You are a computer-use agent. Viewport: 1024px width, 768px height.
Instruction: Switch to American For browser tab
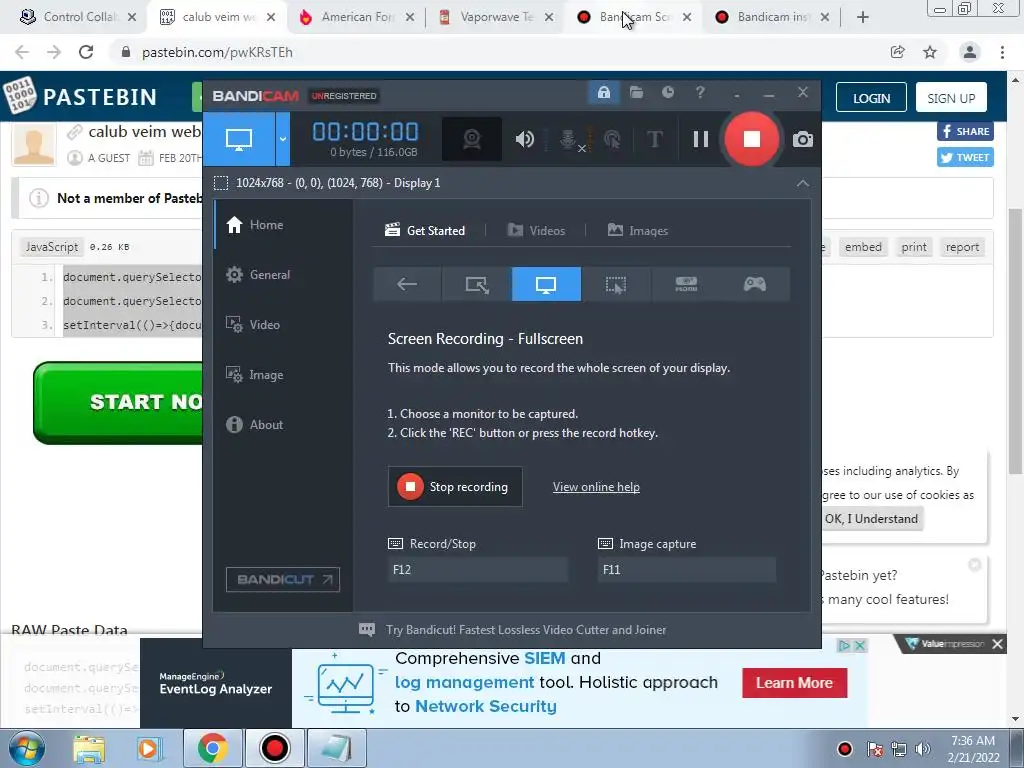357,17
